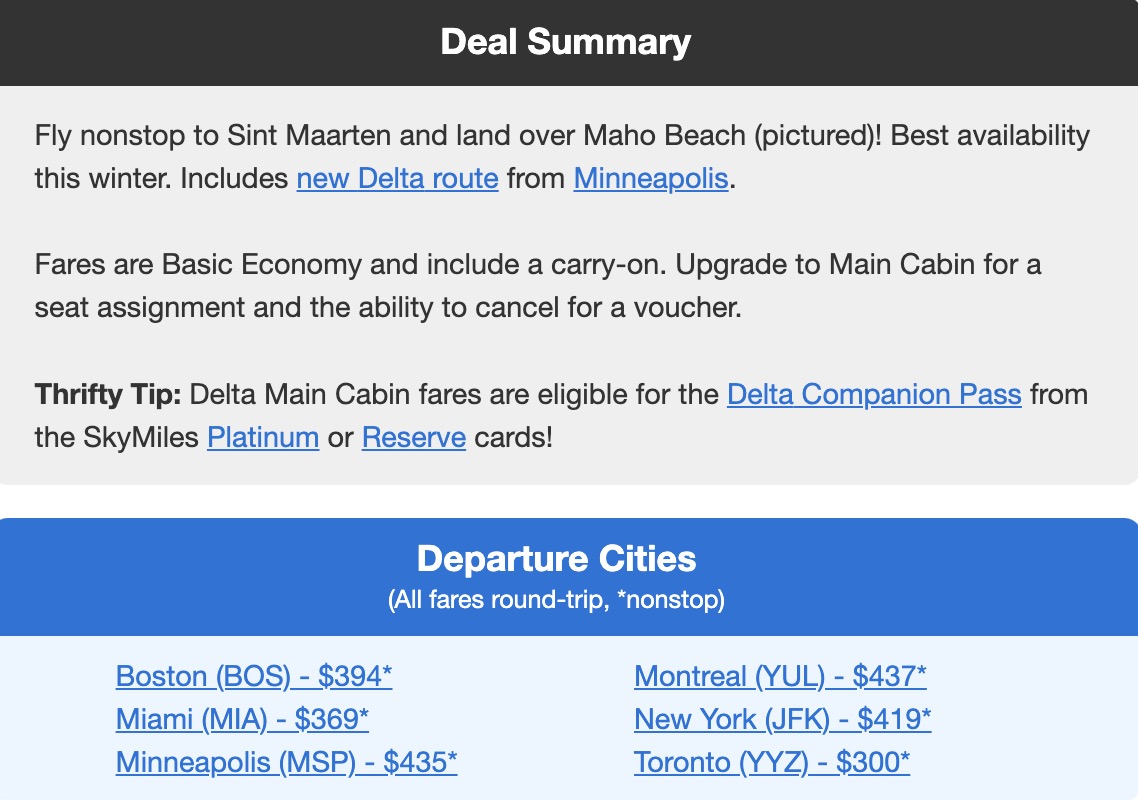Select the Montreal (YUL) $437 fare link
1138x800 pixels.
[779, 676]
